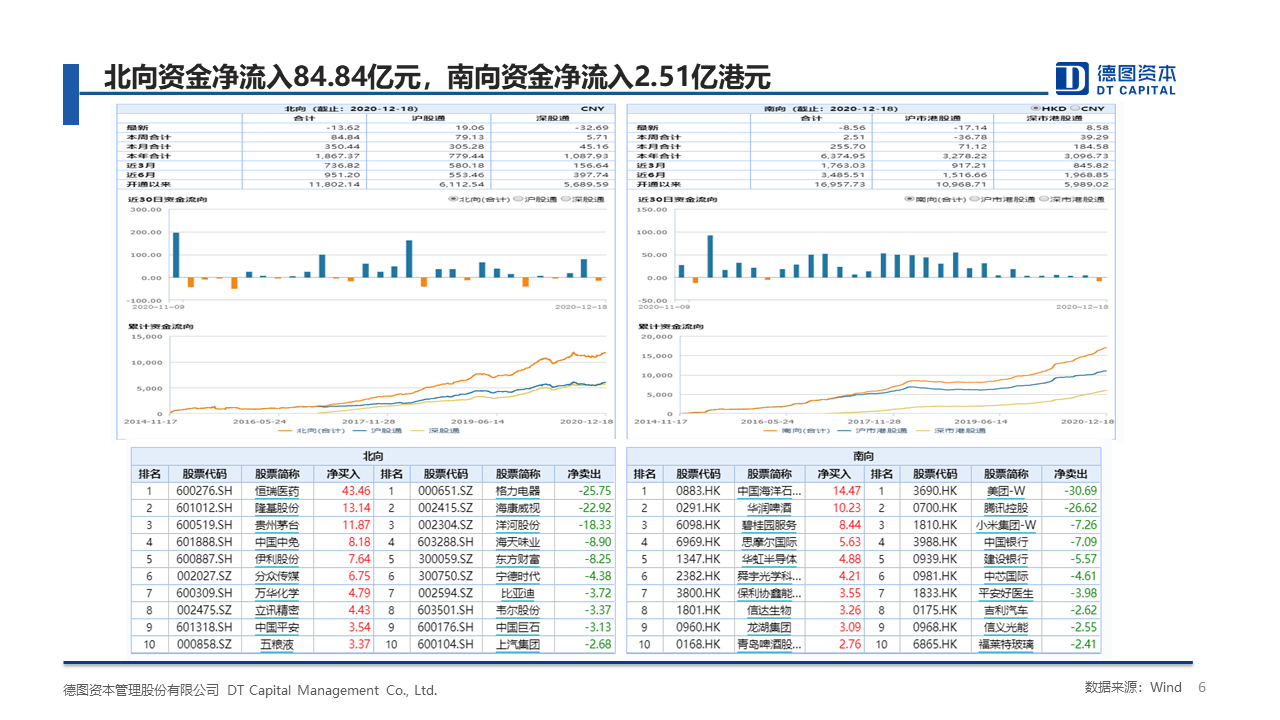Open the 美团-W stock link
1280x720 pixels.
(x=1006, y=491)
